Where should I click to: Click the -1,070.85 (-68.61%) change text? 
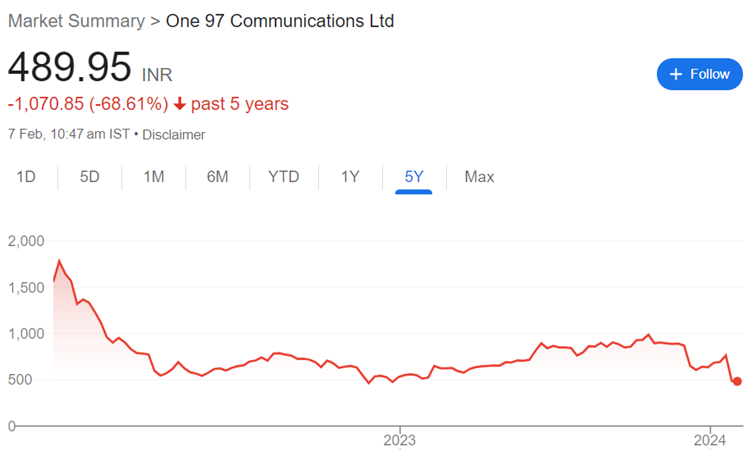pos(87,104)
